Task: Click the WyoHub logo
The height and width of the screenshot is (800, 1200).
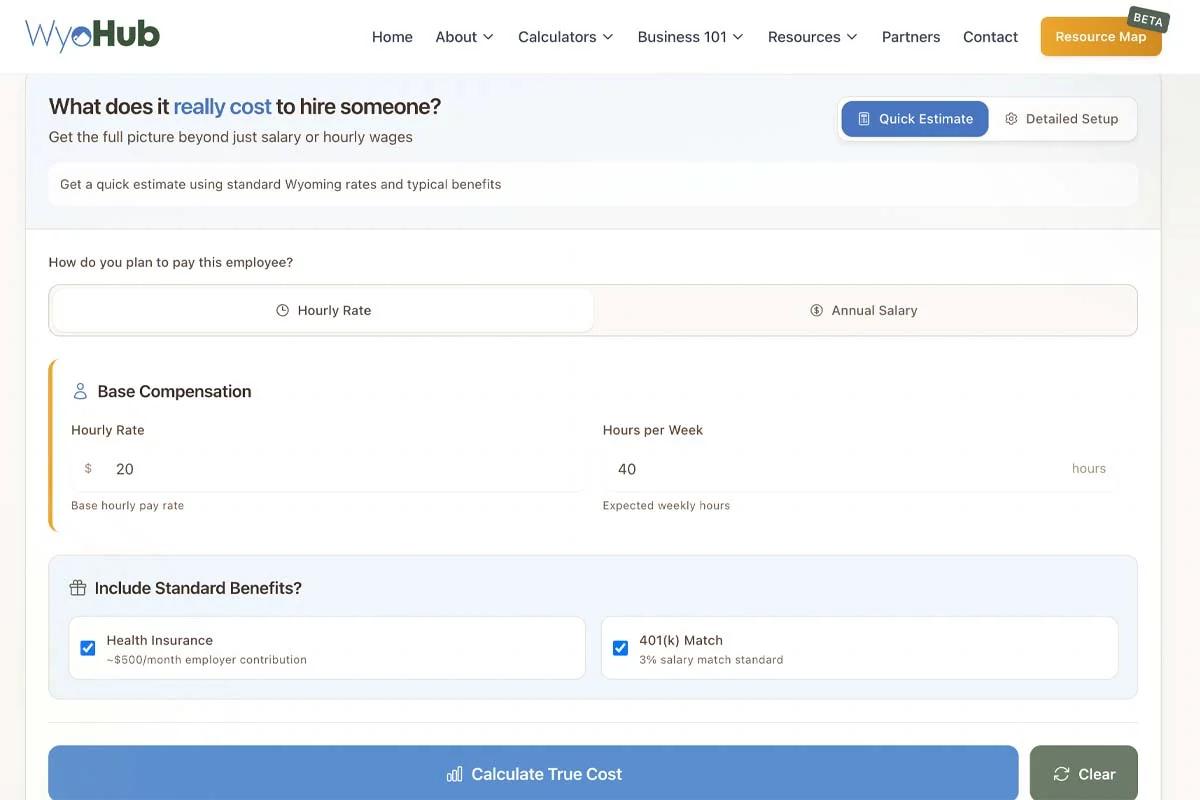Action: click(92, 36)
